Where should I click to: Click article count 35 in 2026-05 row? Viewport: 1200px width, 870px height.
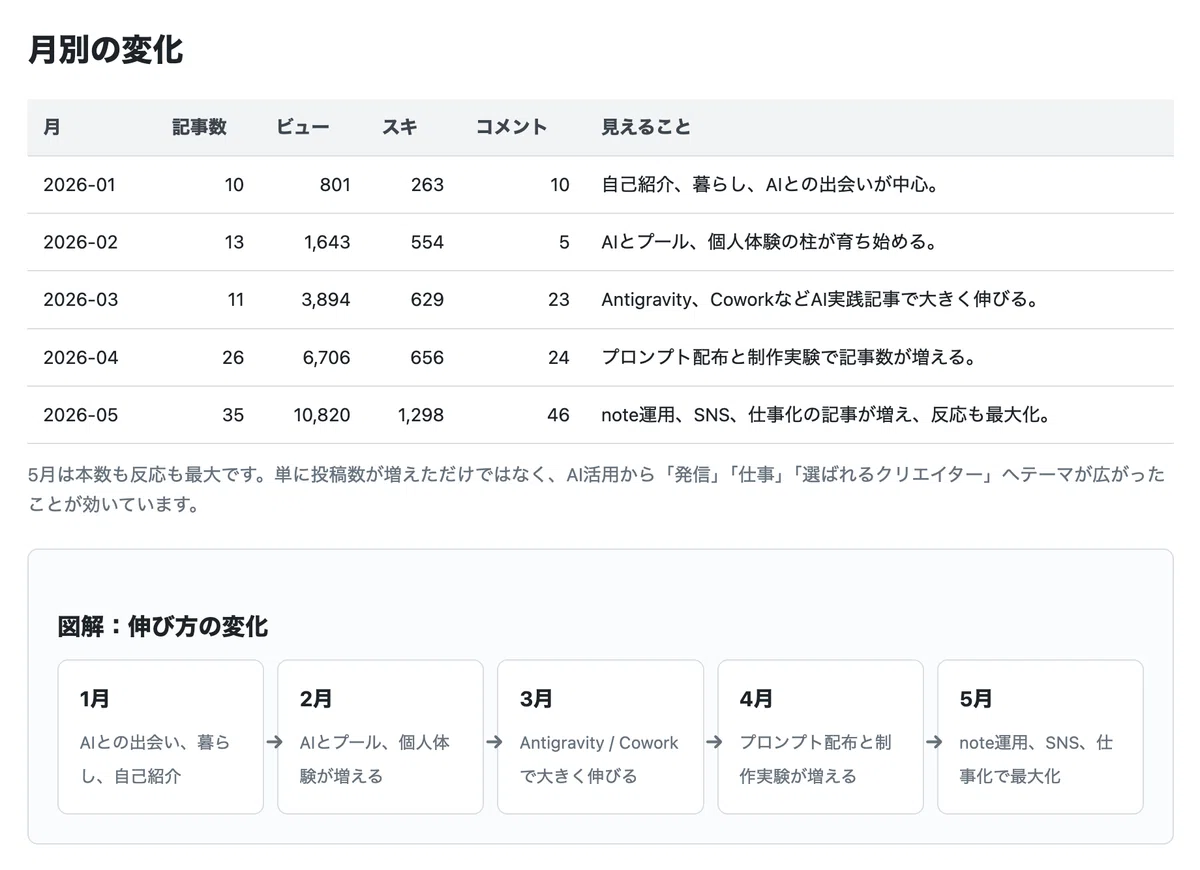(233, 415)
